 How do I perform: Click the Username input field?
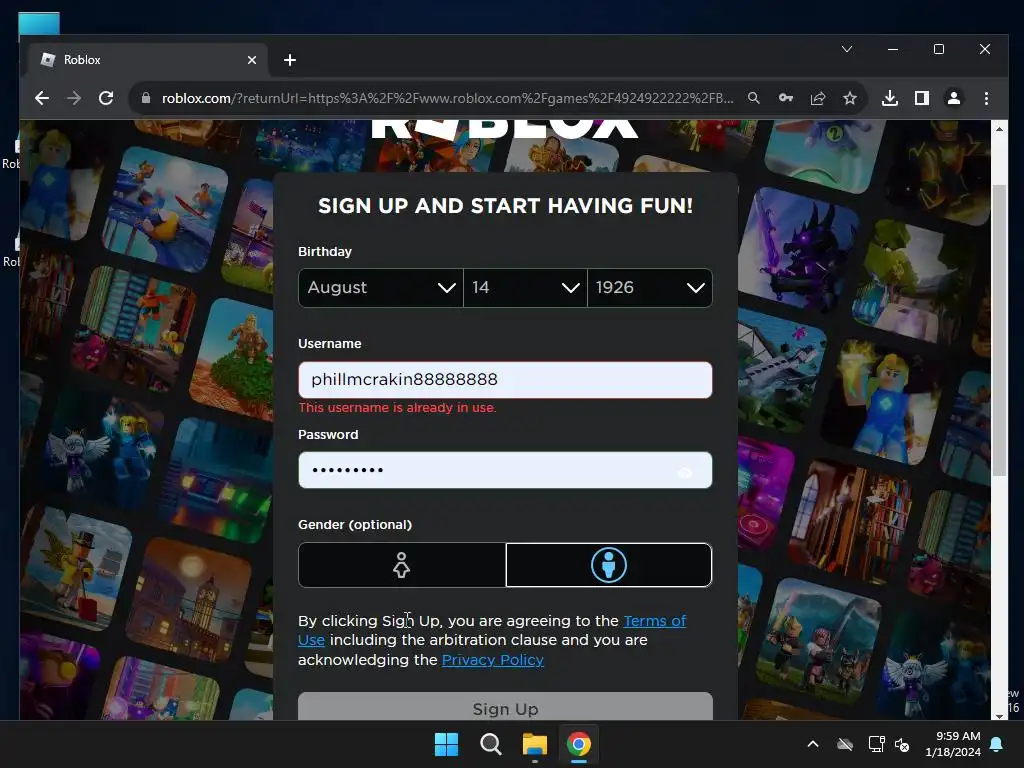(x=505, y=379)
